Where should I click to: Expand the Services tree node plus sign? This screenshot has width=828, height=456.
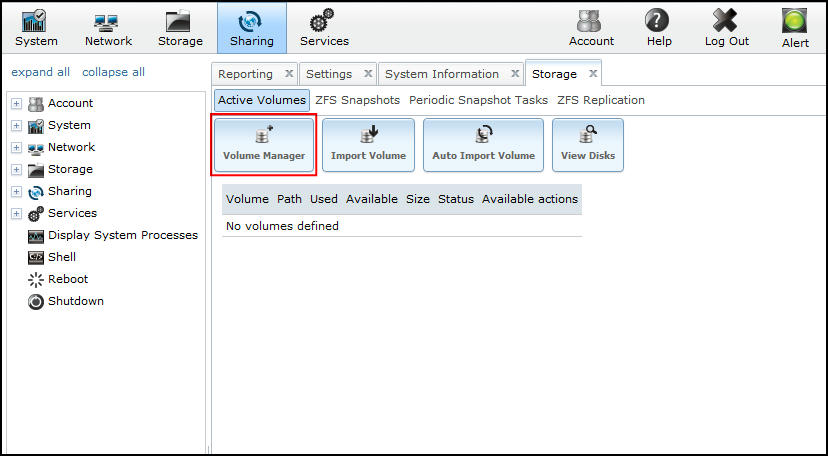click(x=16, y=213)
